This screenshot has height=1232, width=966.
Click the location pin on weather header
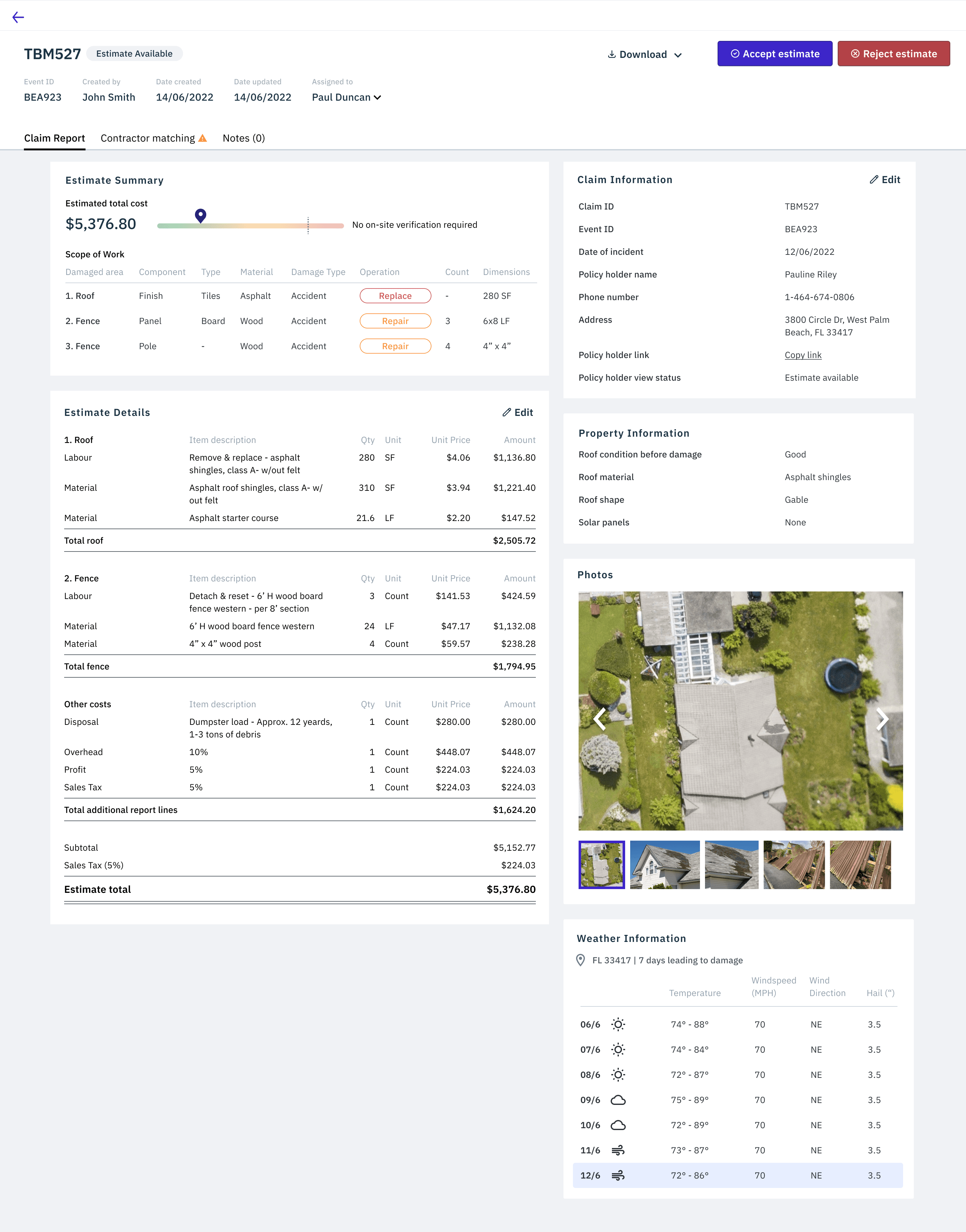pos(580,960)
